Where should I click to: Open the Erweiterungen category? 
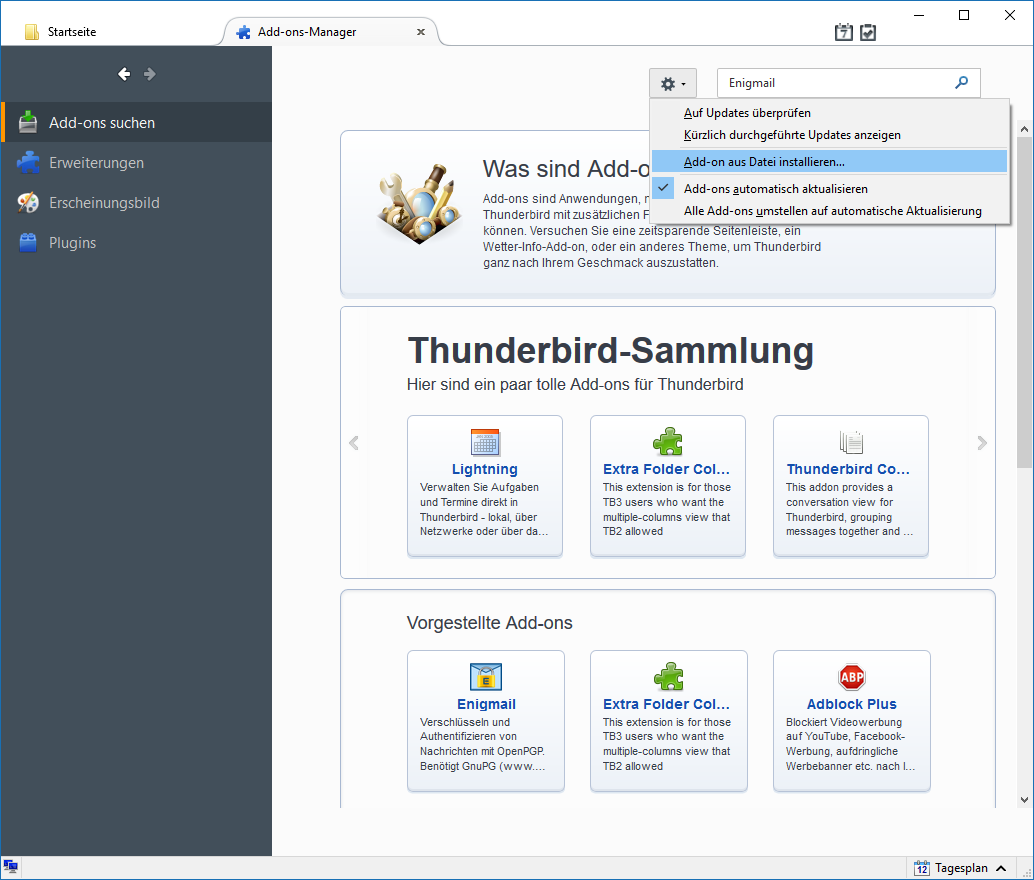coord(137,163)
